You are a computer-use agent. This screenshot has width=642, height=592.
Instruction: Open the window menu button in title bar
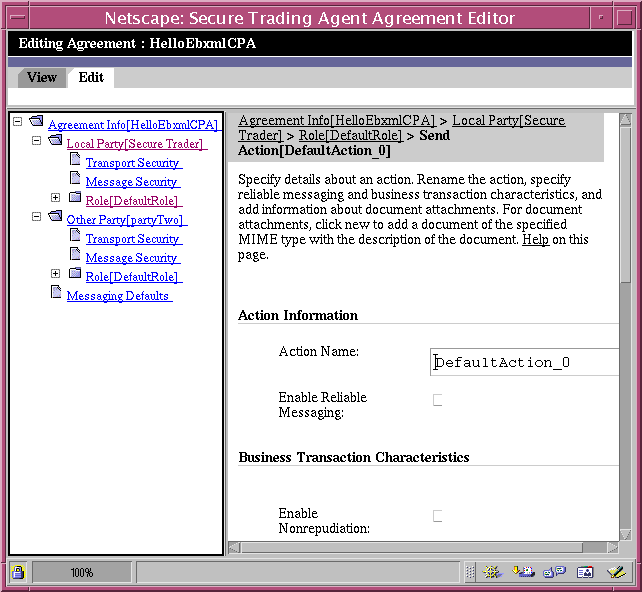(x=18, y=18)
